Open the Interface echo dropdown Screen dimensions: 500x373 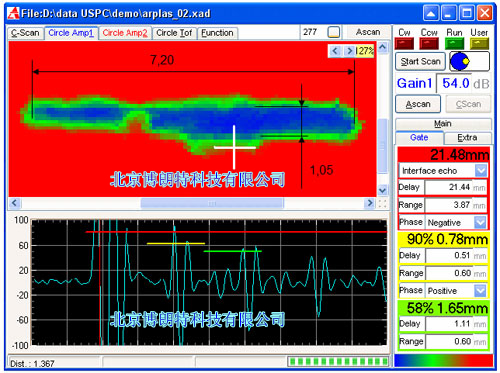481,171
